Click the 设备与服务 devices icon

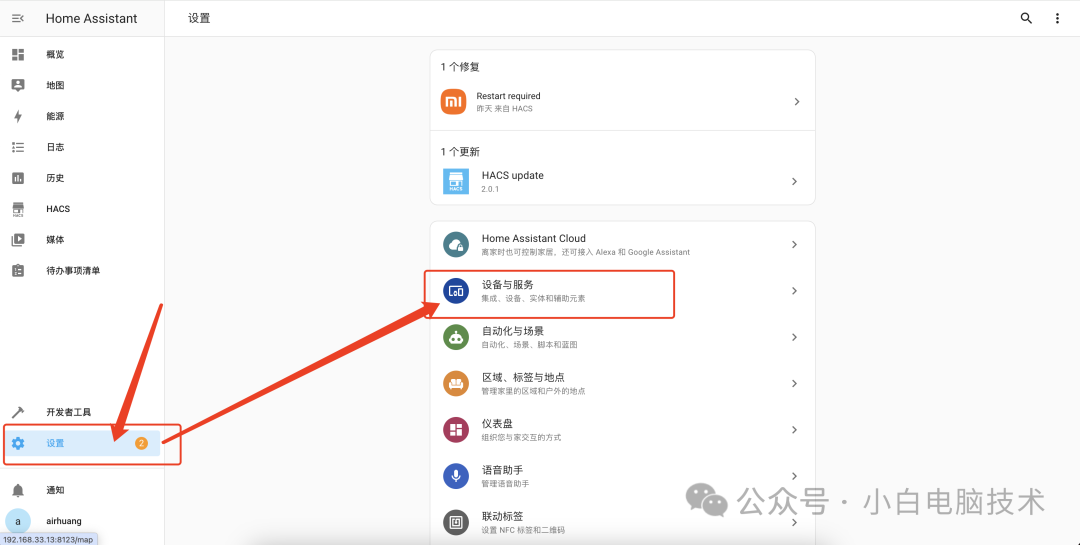[x=456, y=291]
